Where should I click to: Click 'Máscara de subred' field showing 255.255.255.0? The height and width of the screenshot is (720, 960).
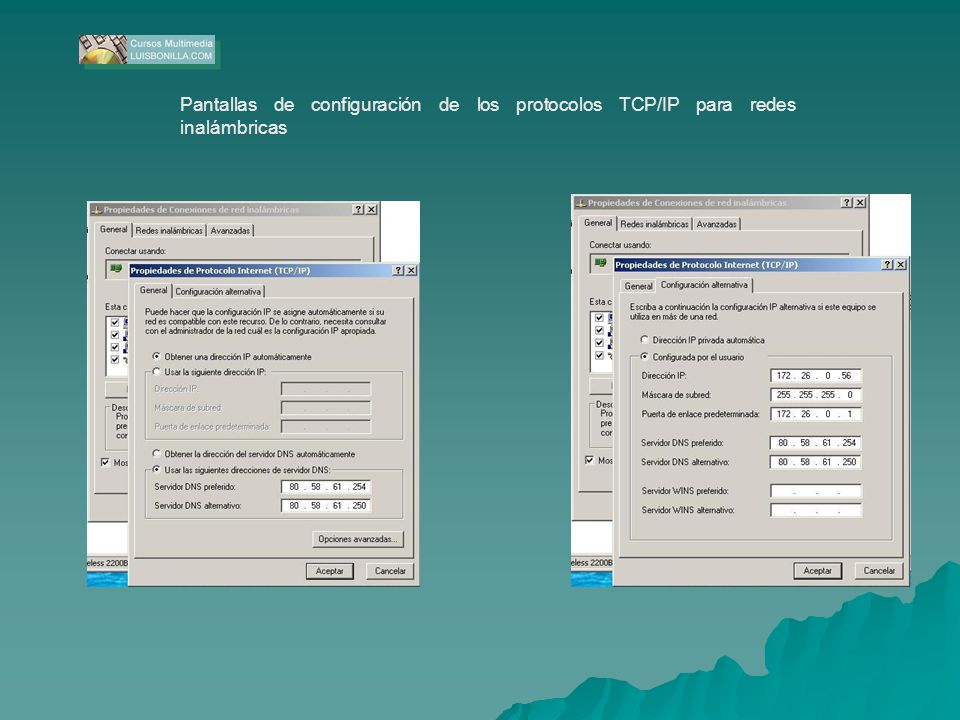click(x=816, y=395)
